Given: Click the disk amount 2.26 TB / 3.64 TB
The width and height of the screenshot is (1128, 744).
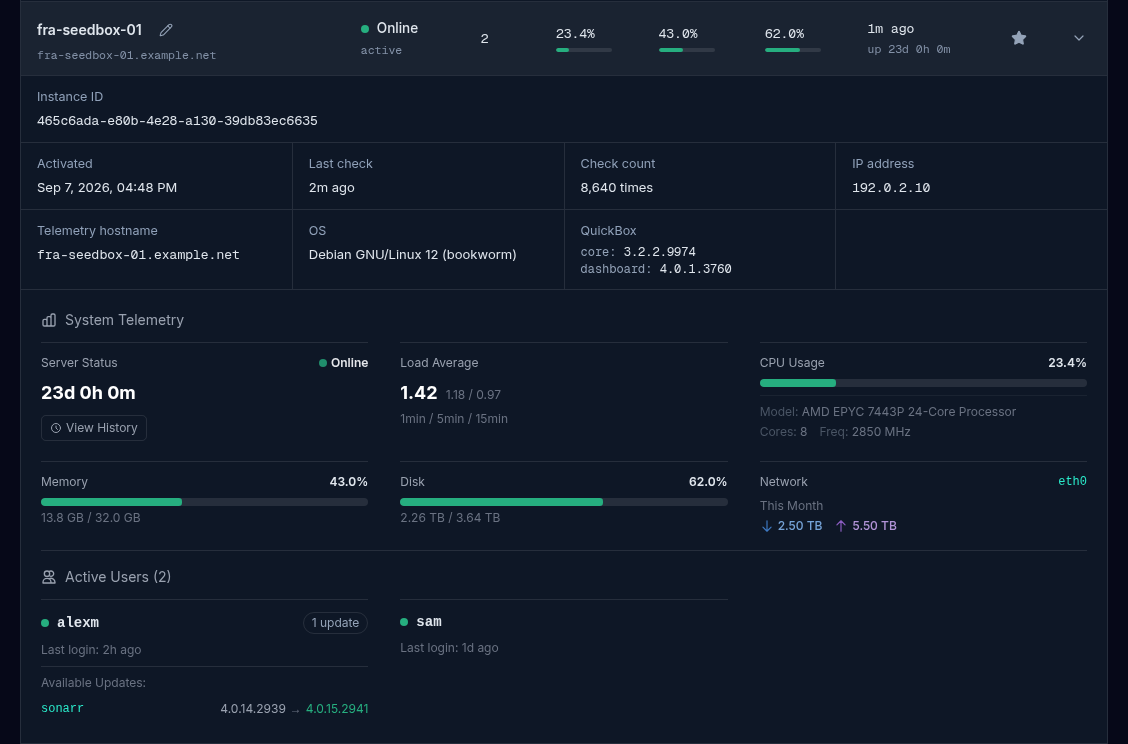Looking at the screenshot, I should click(450, 518).
